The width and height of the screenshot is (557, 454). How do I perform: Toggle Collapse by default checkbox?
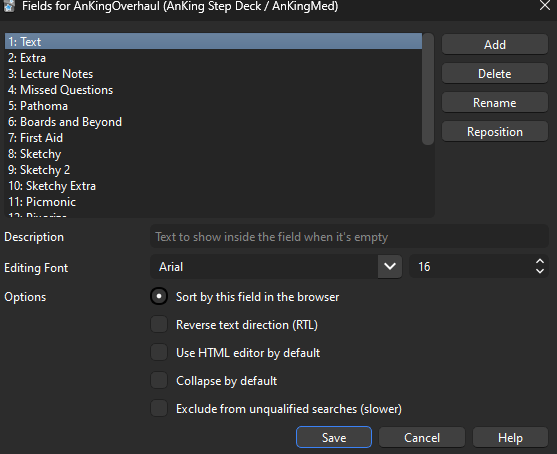(159, 380)
